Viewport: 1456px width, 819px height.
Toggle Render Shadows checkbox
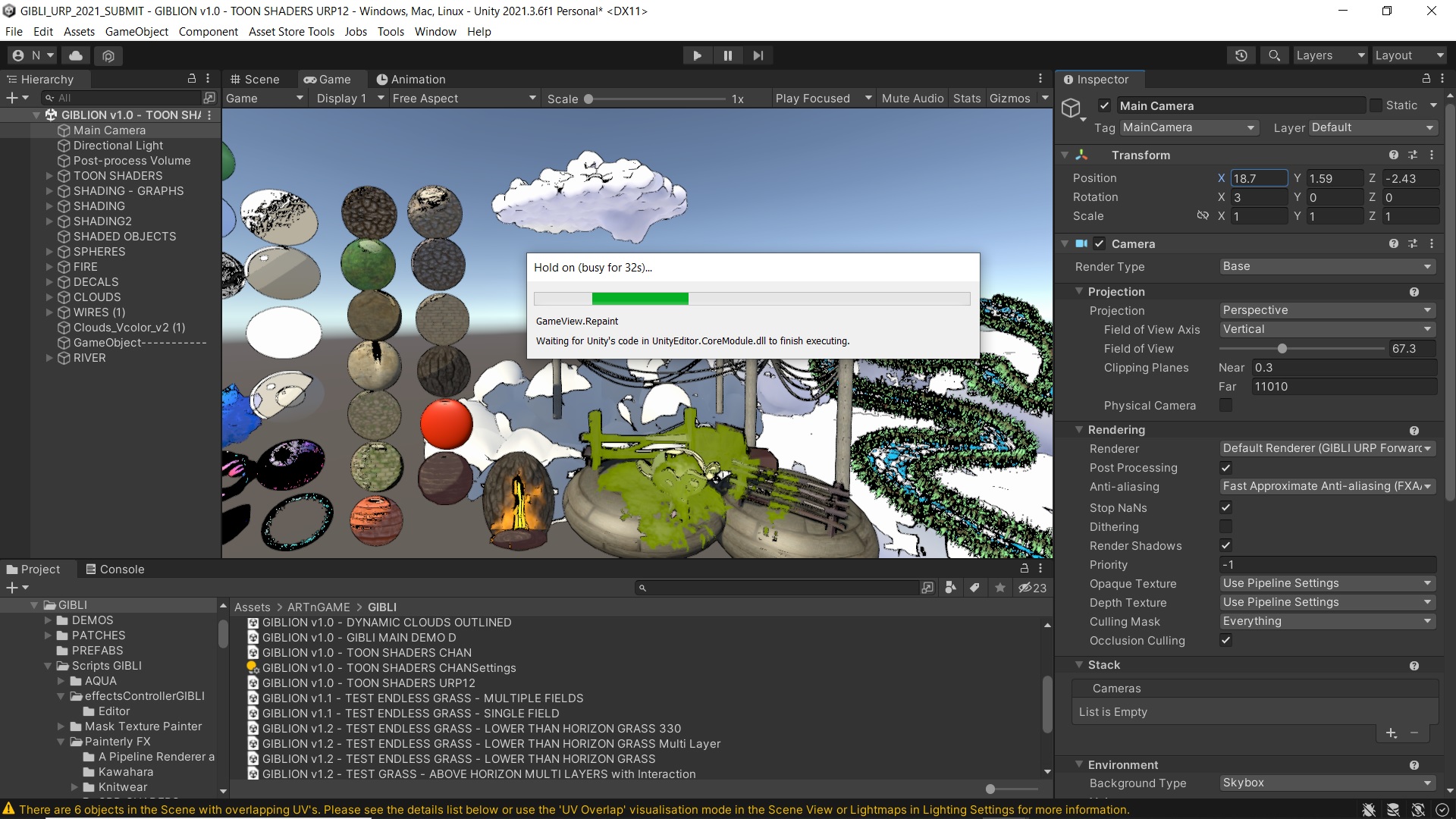1225,545
